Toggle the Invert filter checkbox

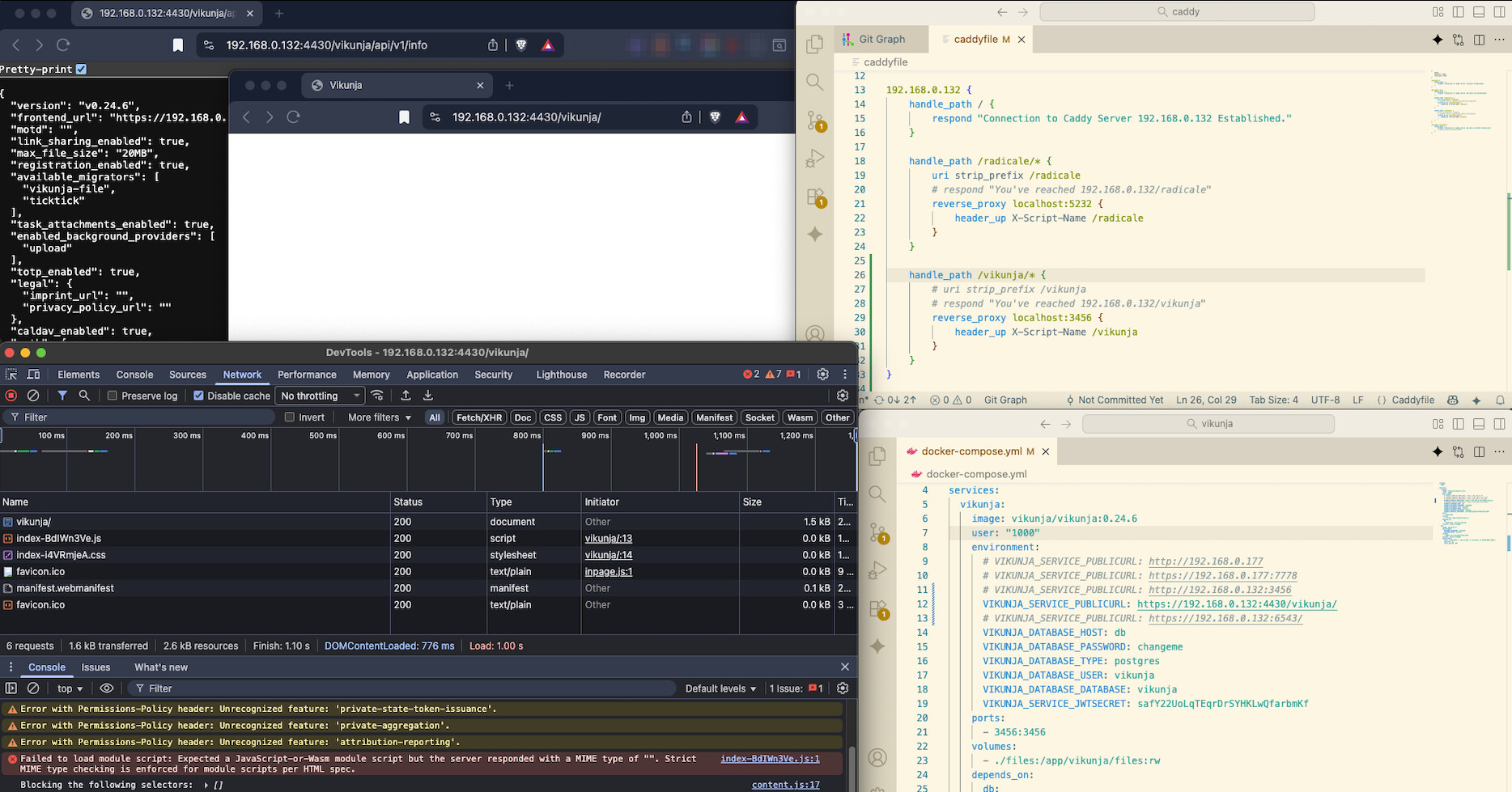click(290, 417)
